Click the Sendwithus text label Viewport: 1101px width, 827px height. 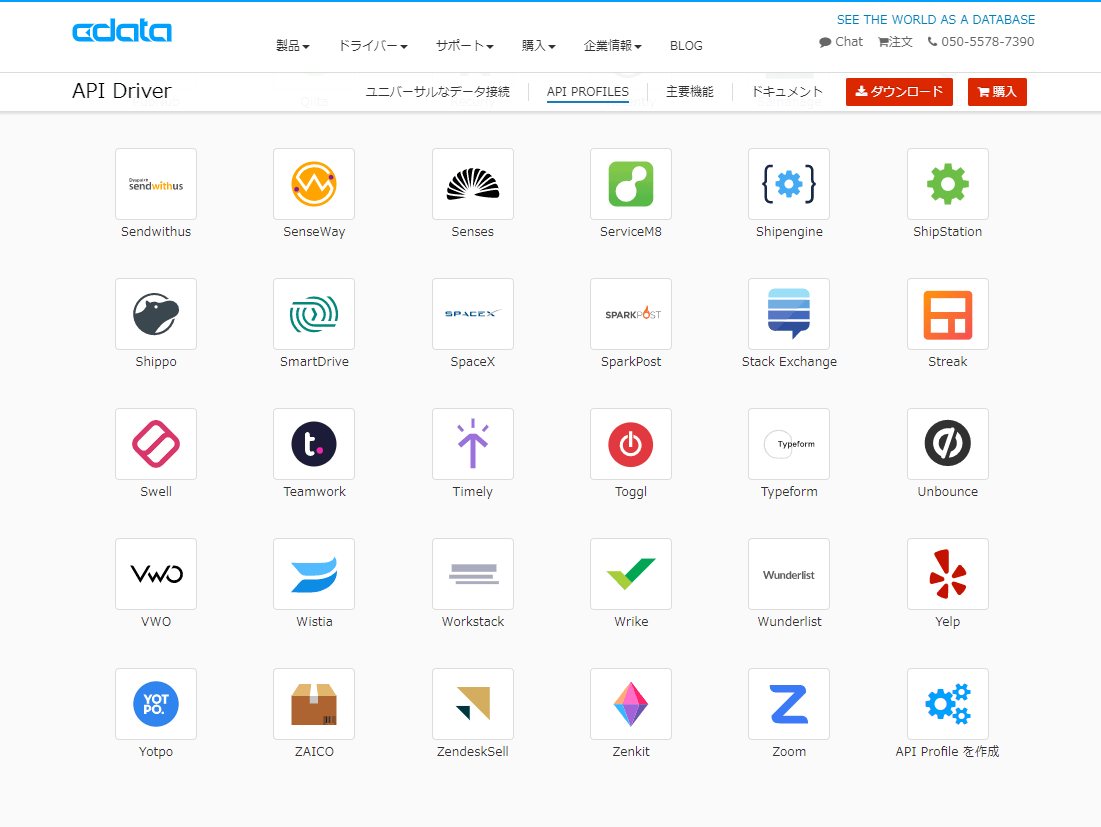[156, 232]
